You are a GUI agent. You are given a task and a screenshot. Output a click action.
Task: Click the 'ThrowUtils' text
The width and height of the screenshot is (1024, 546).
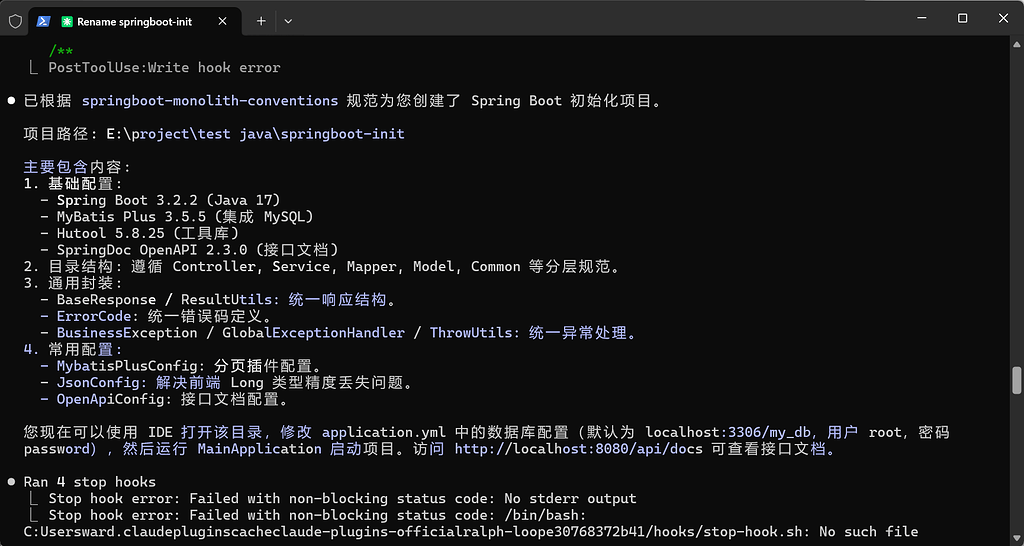click(x=471, y=334)
